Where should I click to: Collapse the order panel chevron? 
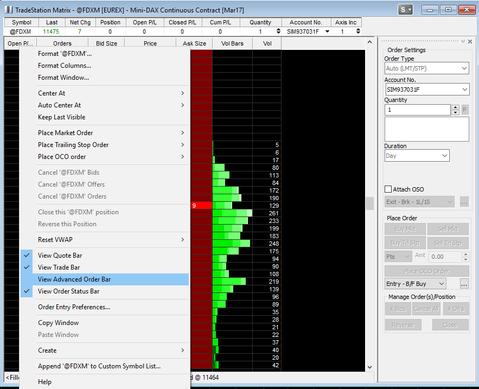point(463,42)
